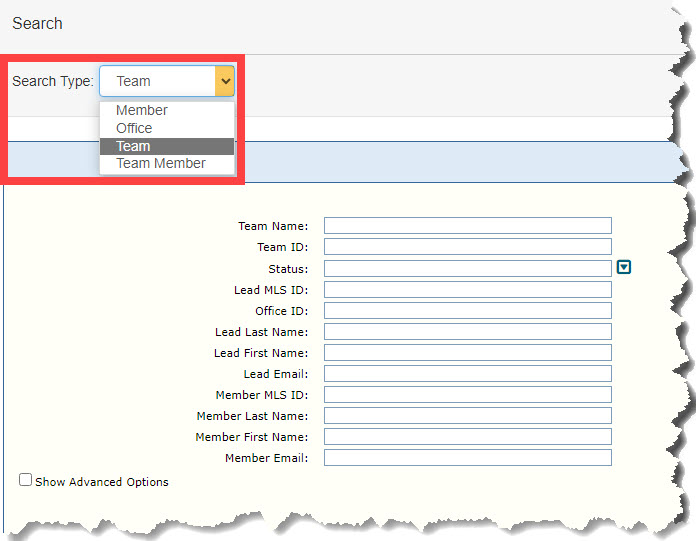Focus the Member MLS ID field
Viewport: 696px width, 541px height.
coord(468,395)
